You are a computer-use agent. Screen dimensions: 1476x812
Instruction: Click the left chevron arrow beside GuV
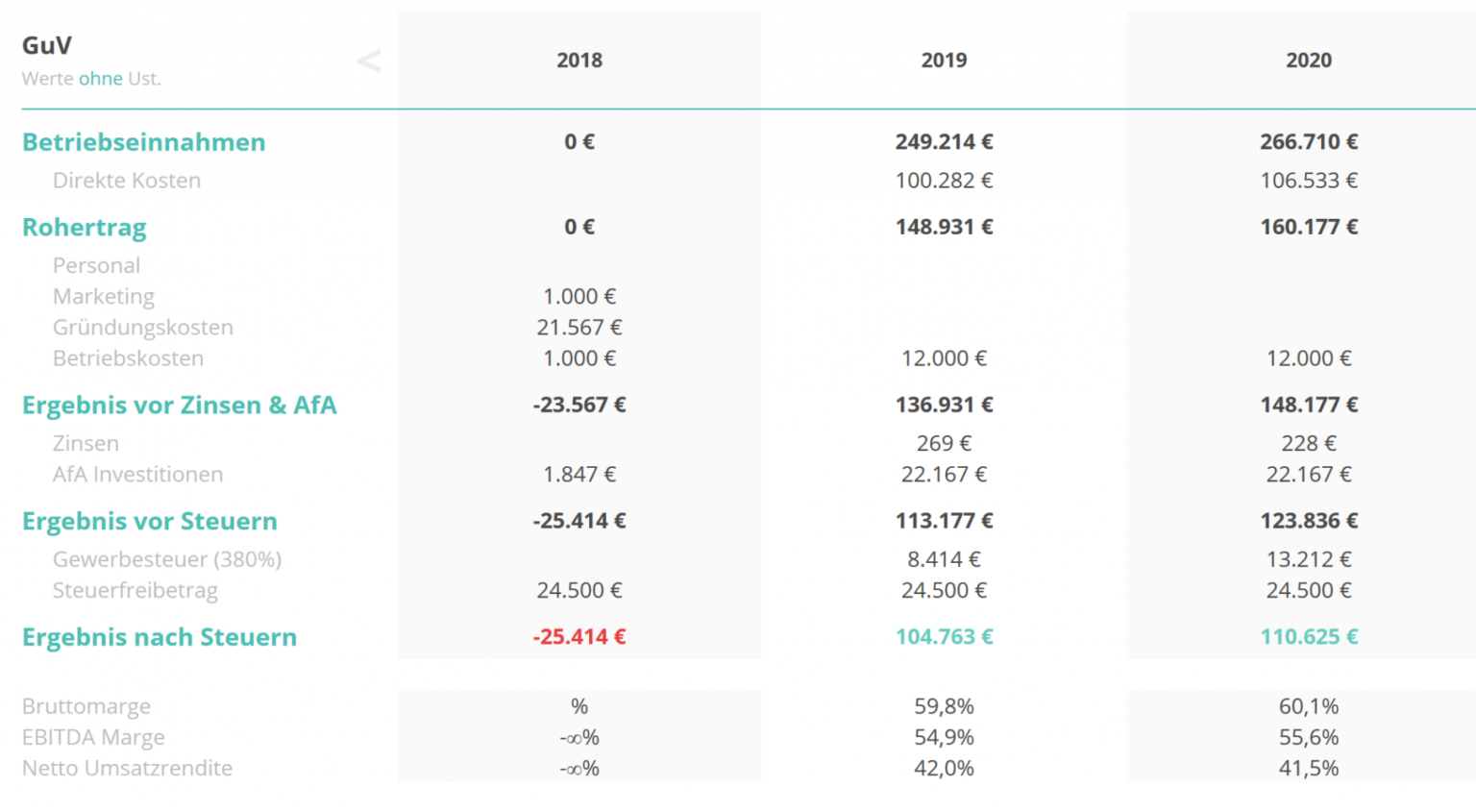[x=369, y=62]
